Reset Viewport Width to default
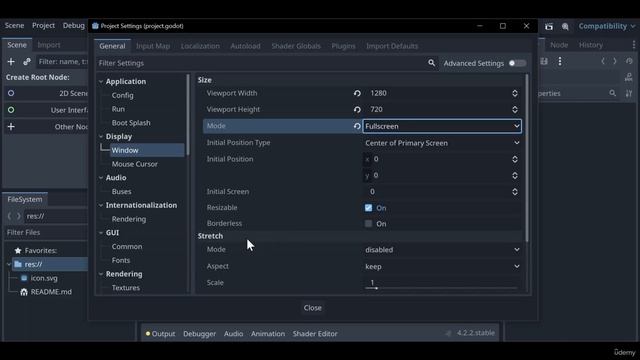The width and height of the screenshot is (640, 360). tap(357, 93)
